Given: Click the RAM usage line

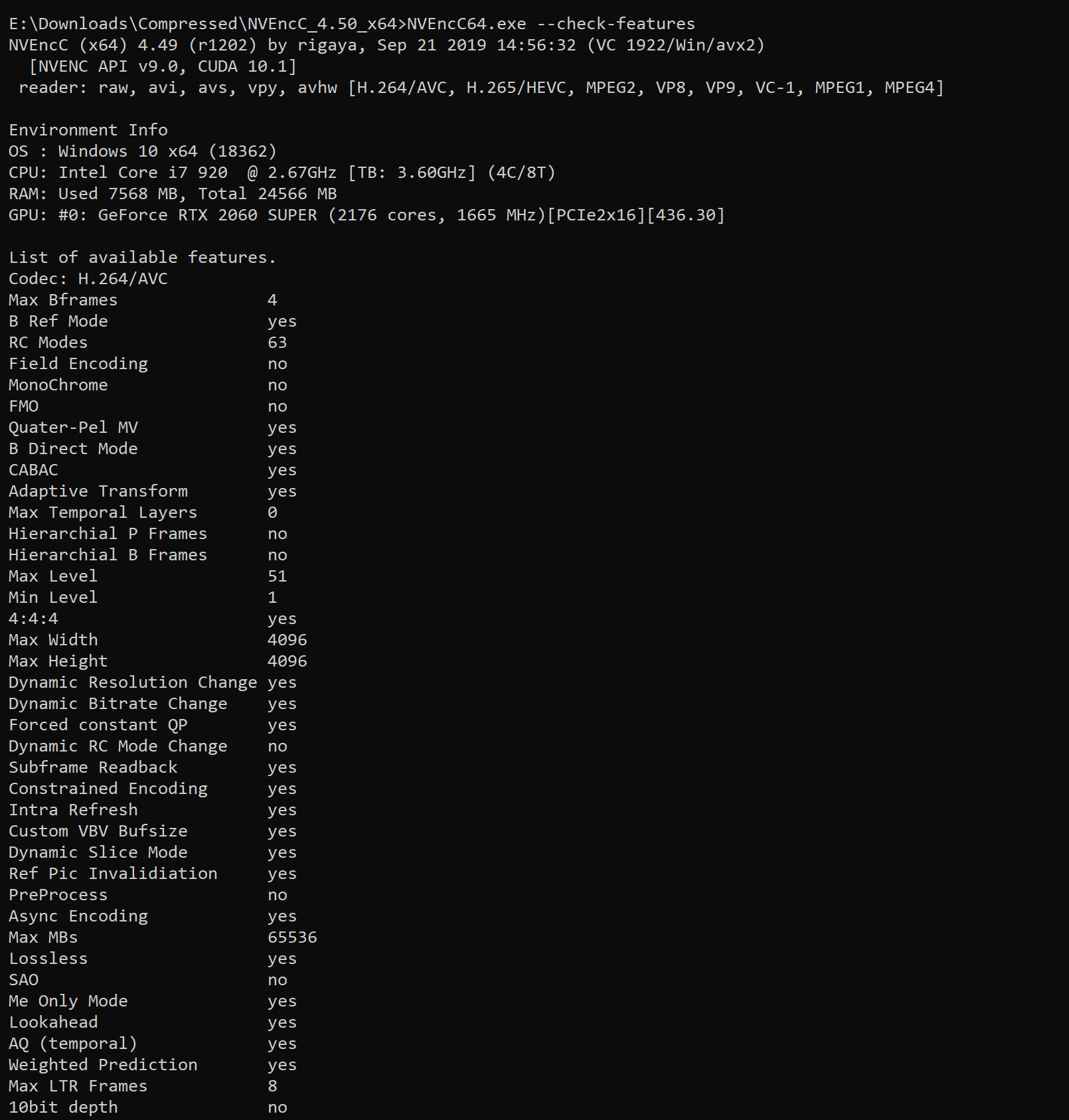Looking at the screenshot, I should coord(173,194).
